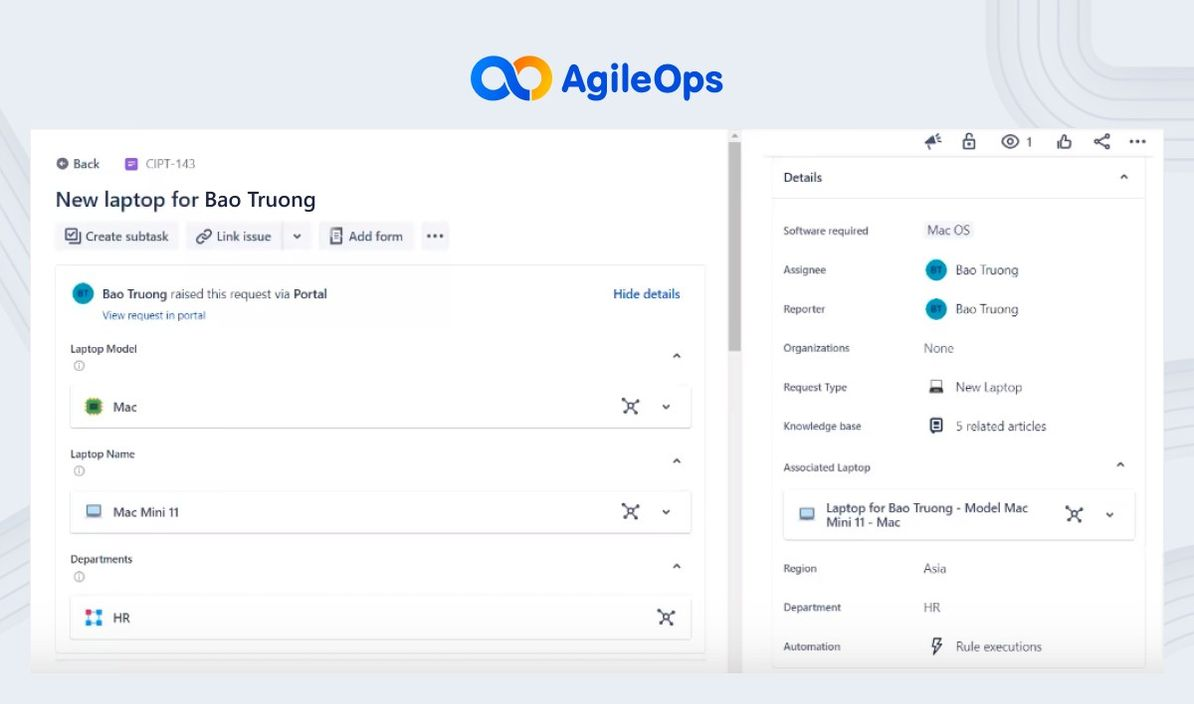
Task: Click the Mac Mini 11 laptop icon
Action: click(x=94, y=511)
